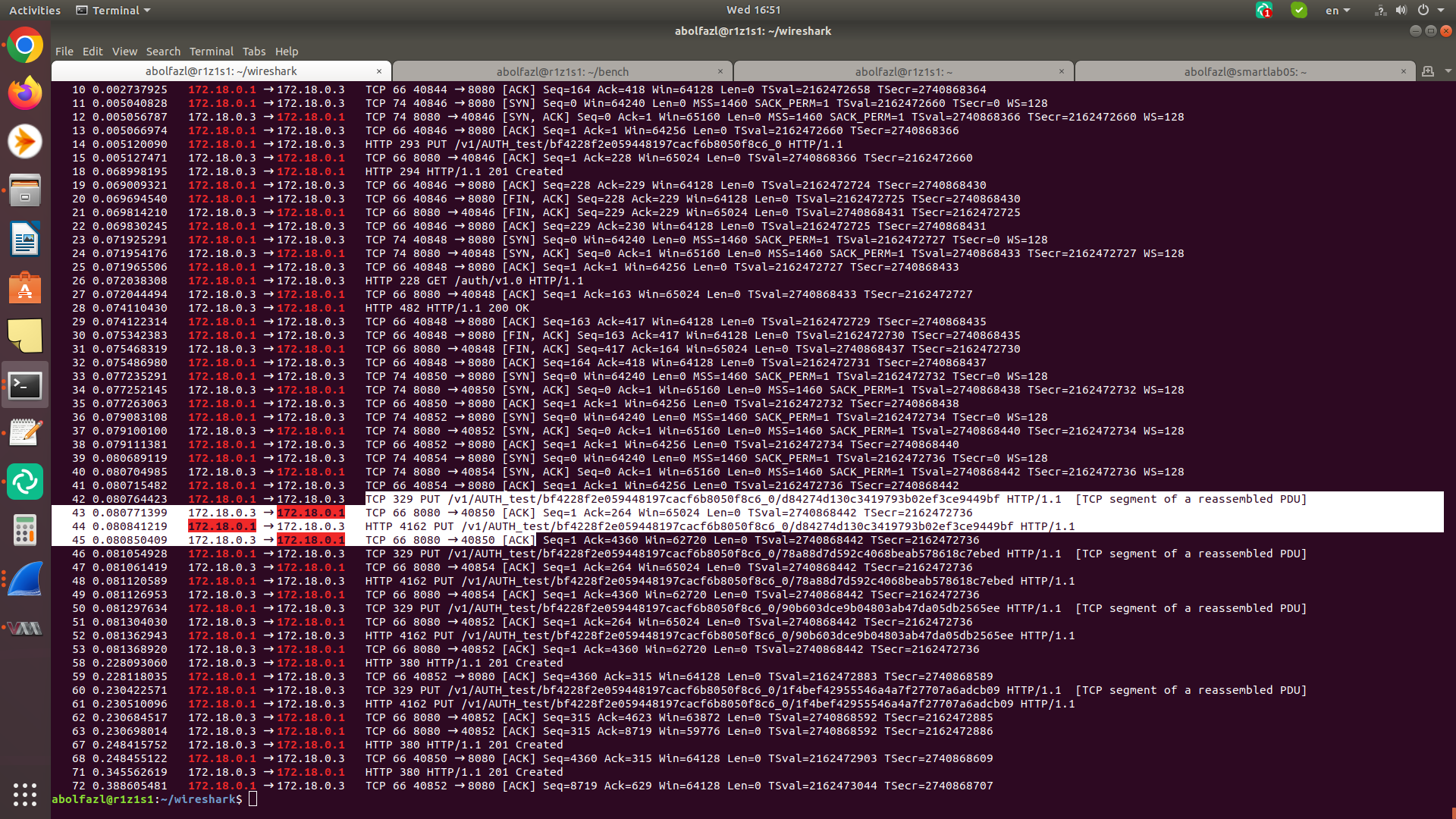Open the Calculator dock icon
Screen dimensions: 1456x819
coord(25,530)
